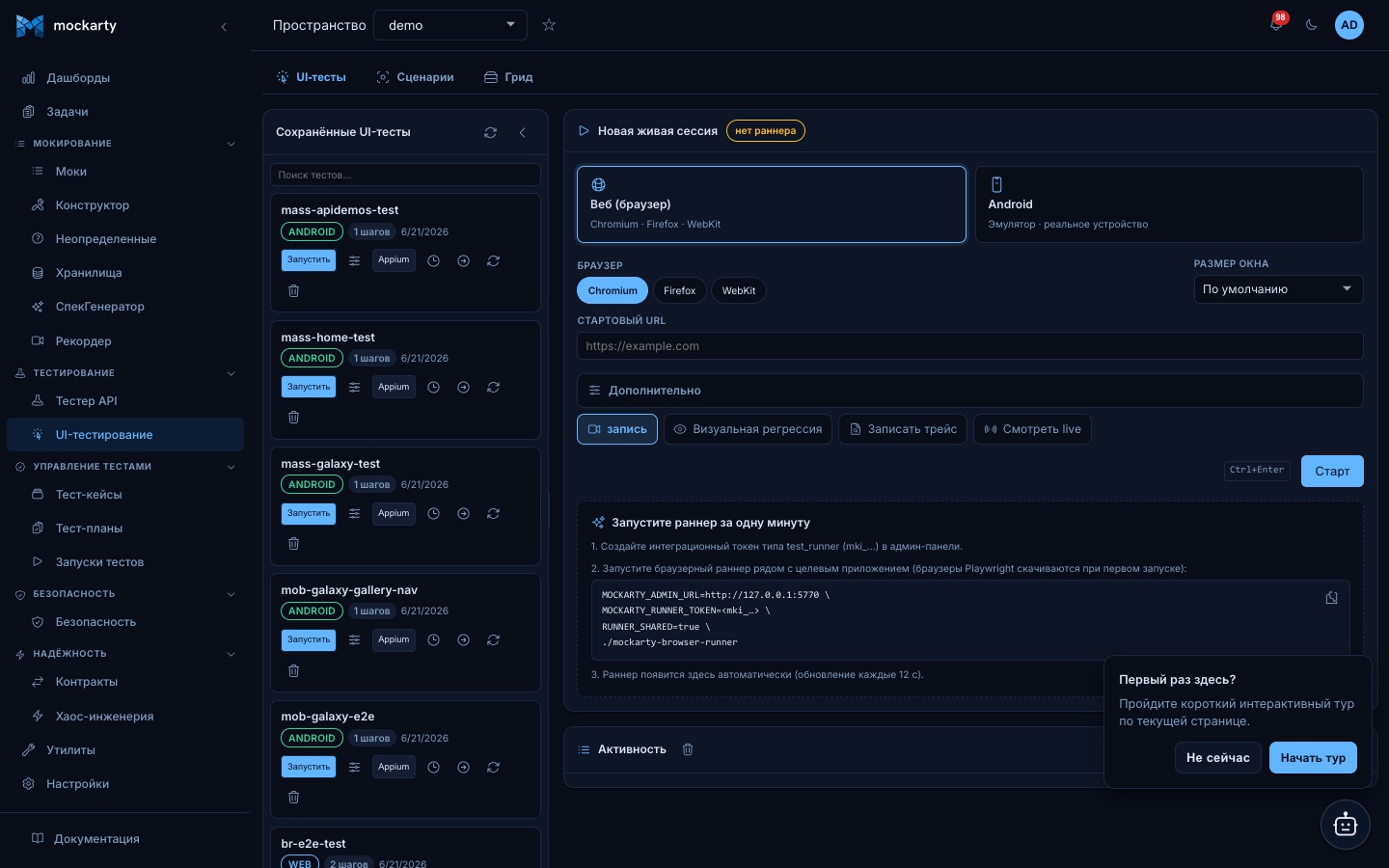Open Рекордер in sidebar
The height and width of the screenshot is (868, 1389).
pyautogui.click(x=125, y=341)
